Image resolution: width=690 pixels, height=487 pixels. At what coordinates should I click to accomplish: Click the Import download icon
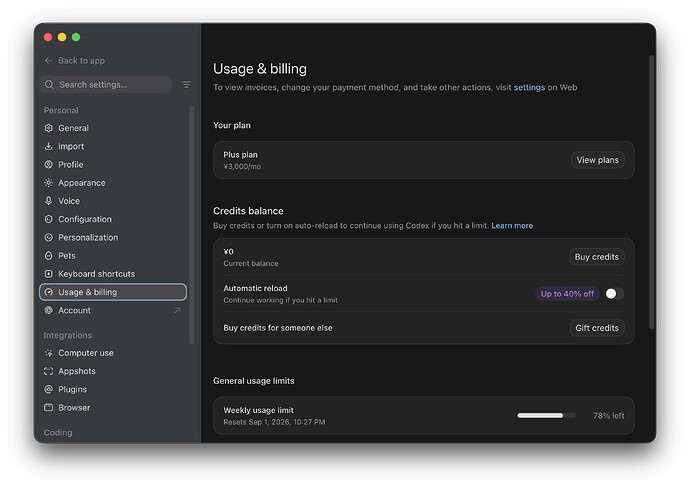[48, 146]
